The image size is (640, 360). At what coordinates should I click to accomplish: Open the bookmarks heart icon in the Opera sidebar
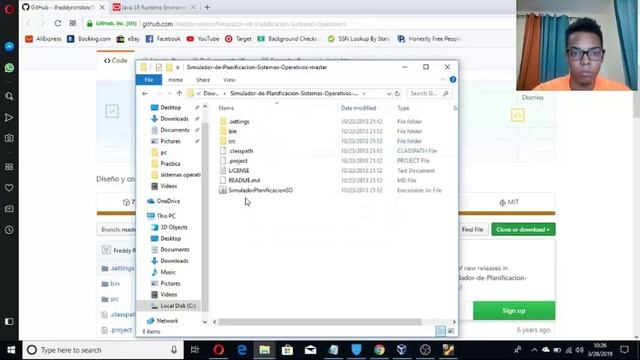[9, 188]
